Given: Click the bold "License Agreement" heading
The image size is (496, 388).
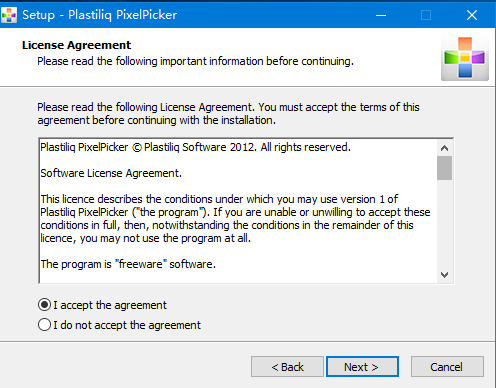Looking at the screenshot, I should pos(77,45).
